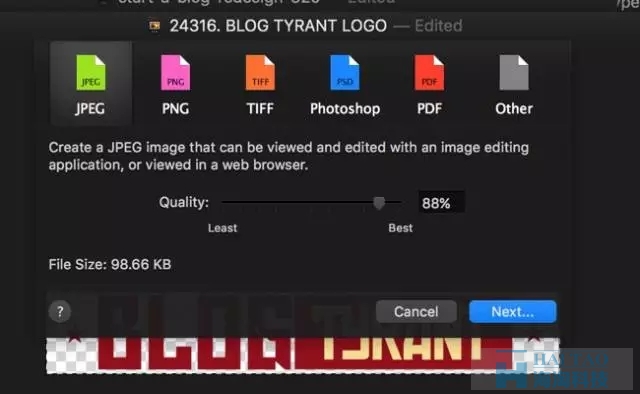Choose the gray Other formats icon
640x394 pixels.
coord(514,73)
